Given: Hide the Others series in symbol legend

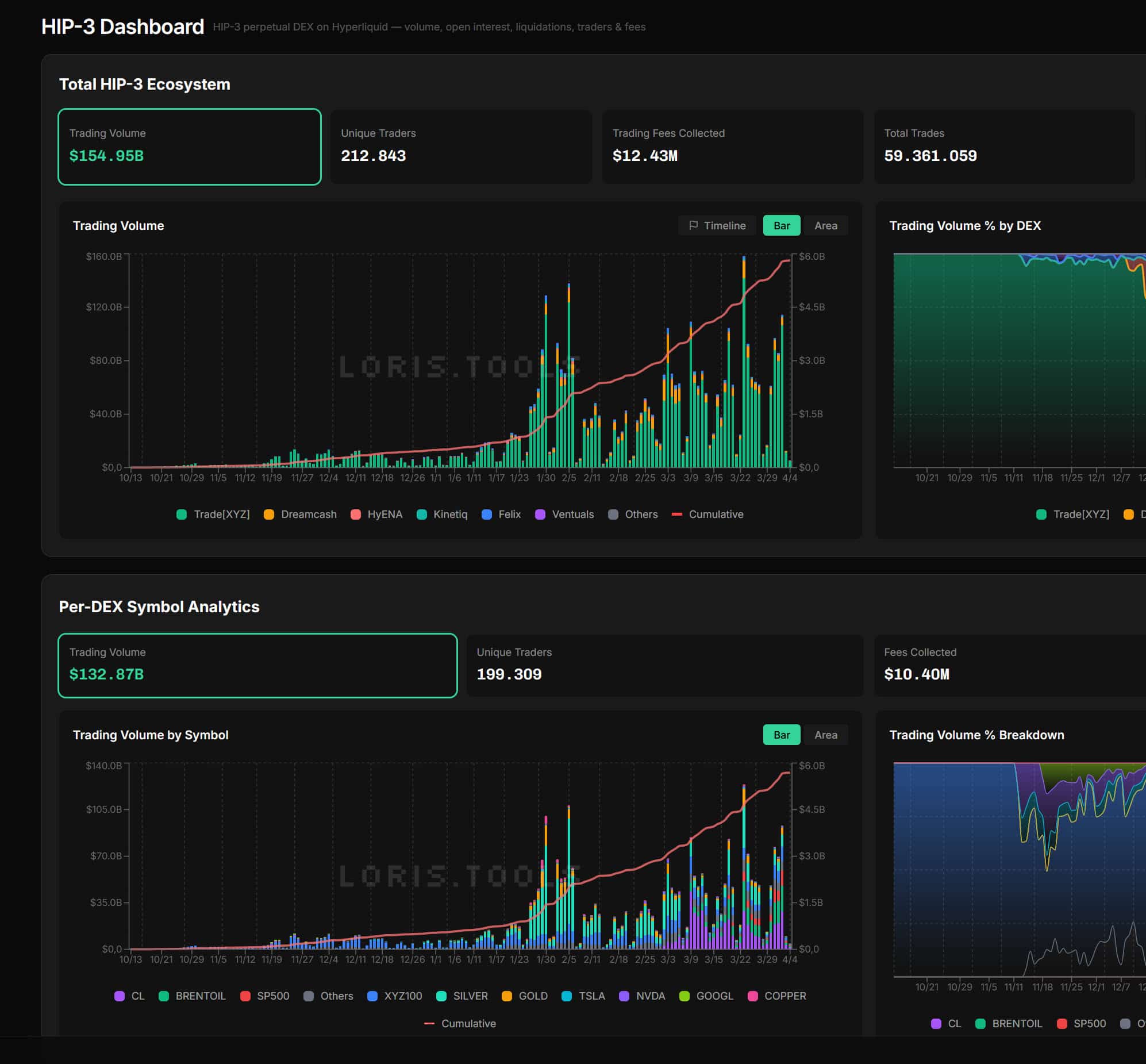Looking at the screenshot, I should tap(309, 996).
